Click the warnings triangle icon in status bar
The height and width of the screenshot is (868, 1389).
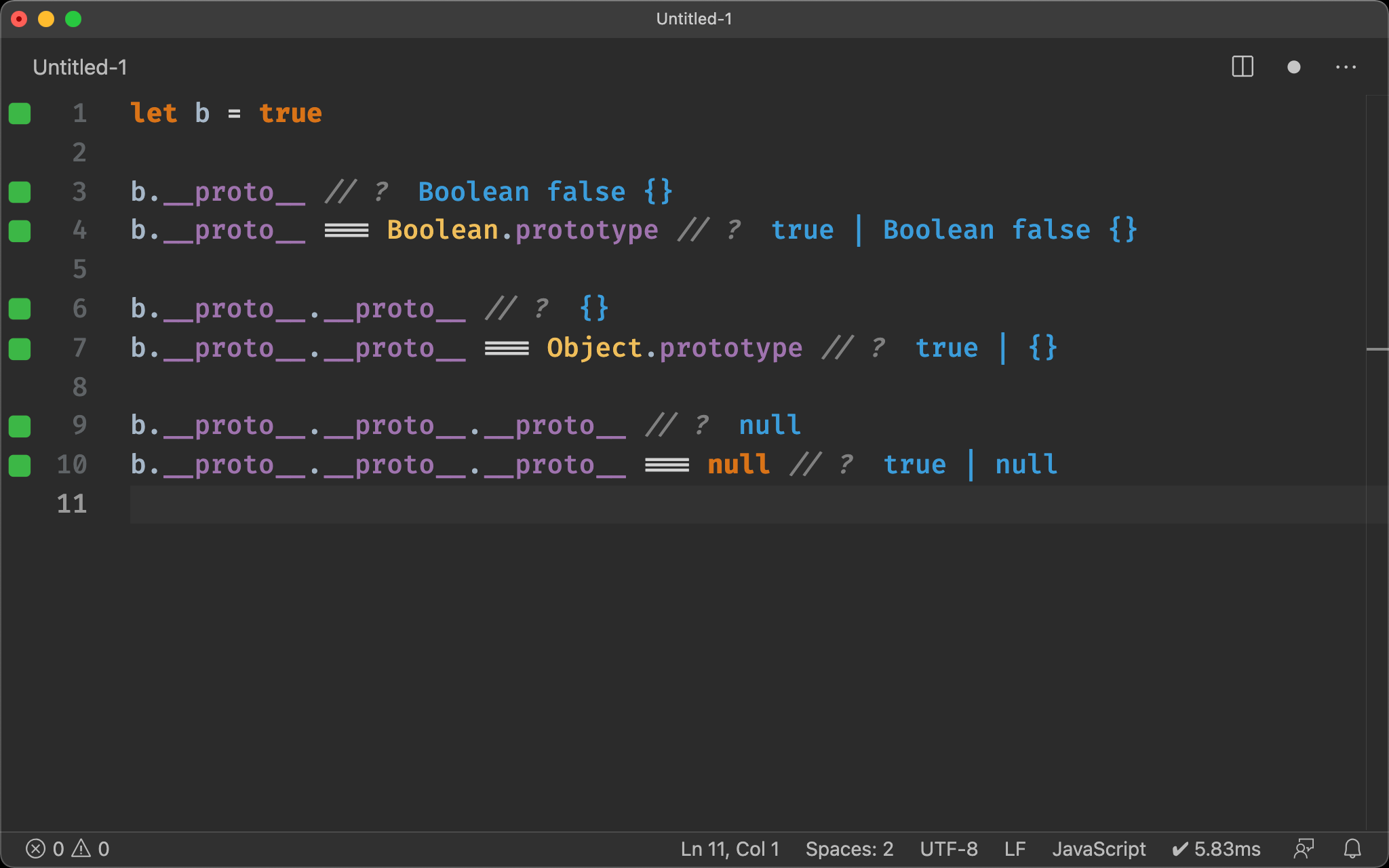[x=81, y=848]
